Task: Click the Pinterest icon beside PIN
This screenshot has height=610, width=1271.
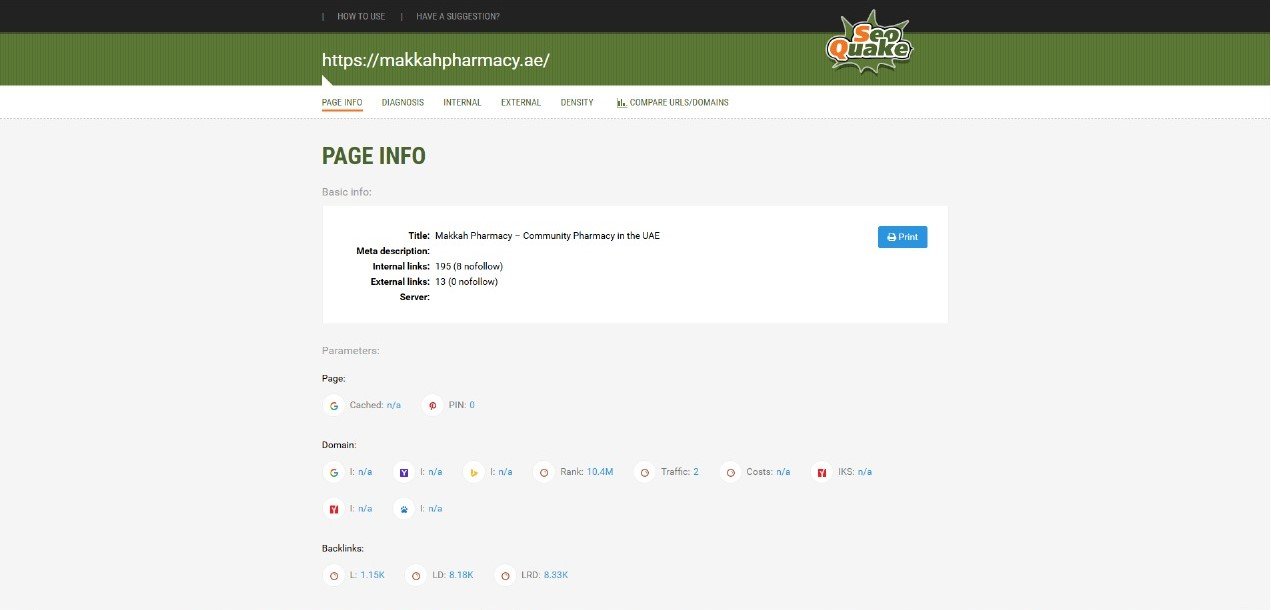Action: point(433,405)
